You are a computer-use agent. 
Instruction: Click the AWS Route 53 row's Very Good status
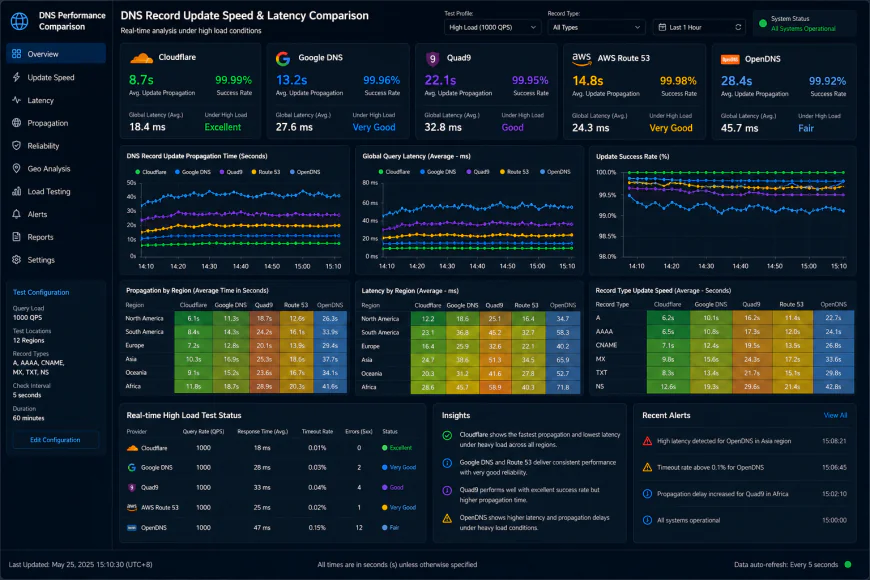pyautogui.click(x=399, y=507)
